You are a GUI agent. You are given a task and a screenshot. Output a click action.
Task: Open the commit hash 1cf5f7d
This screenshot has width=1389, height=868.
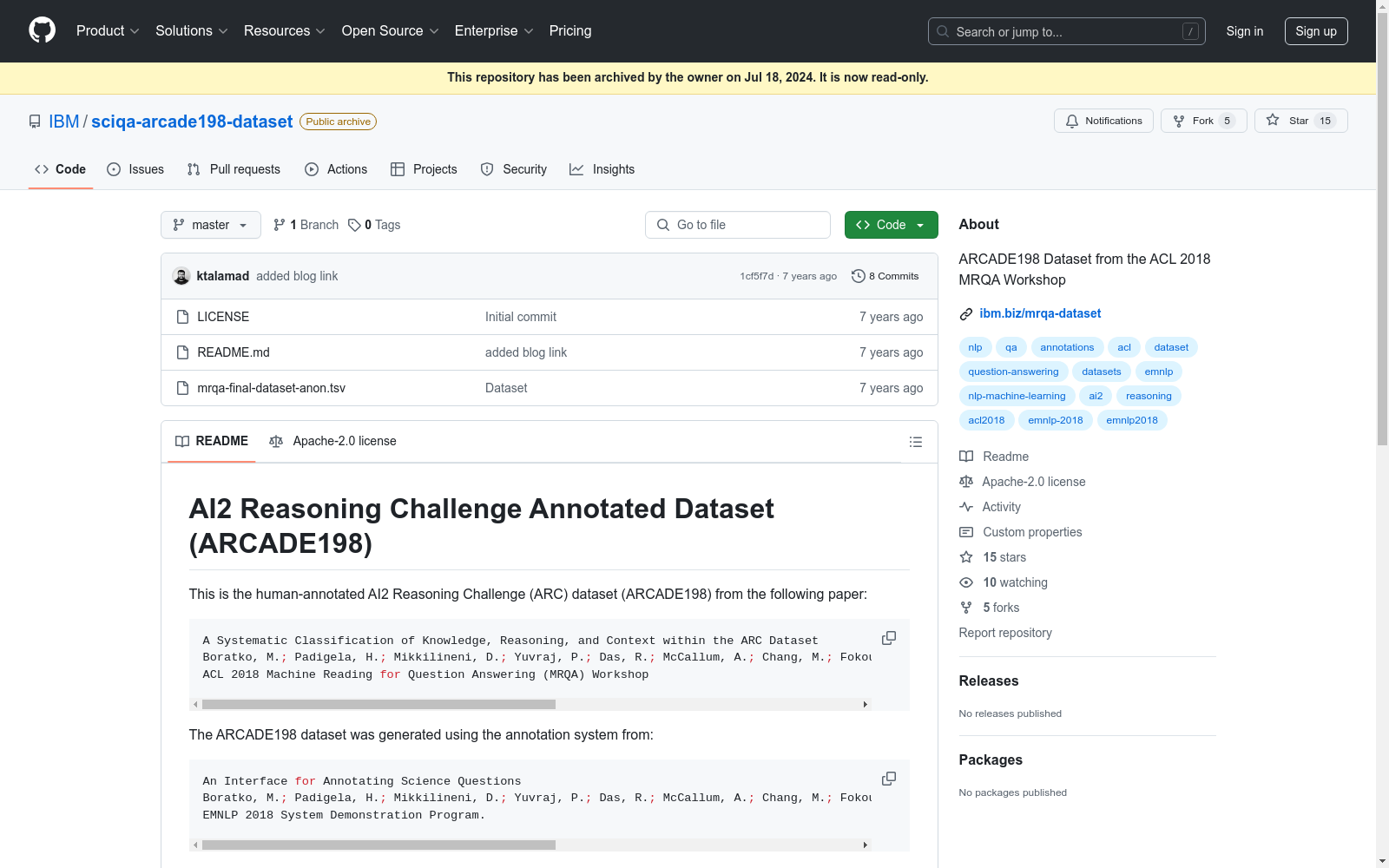coord(756,276)
